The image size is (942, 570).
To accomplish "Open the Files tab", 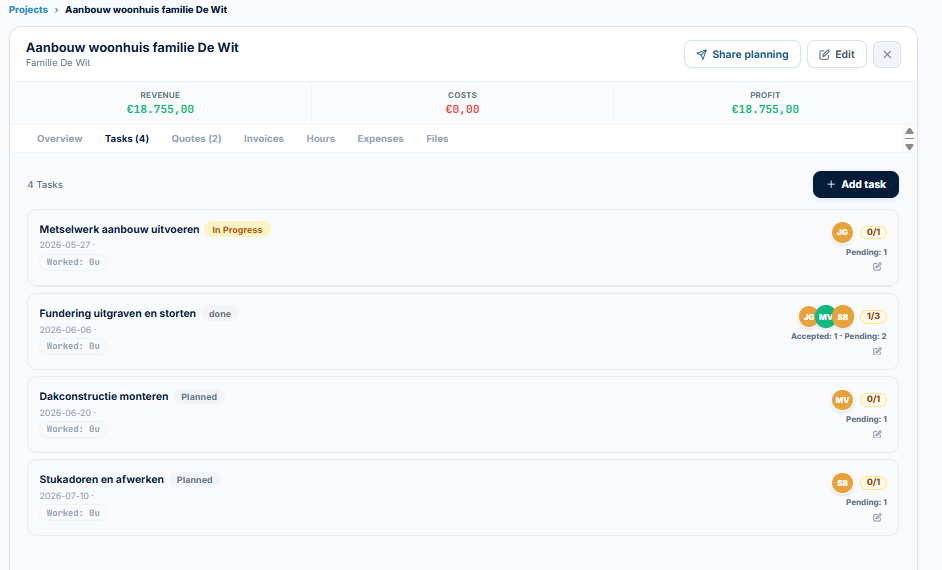I will 437,139.
